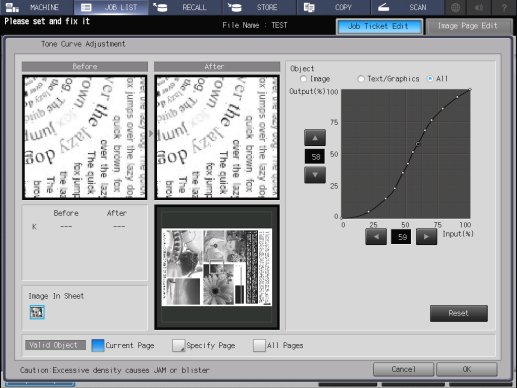Click the OK button
The width and height of the screenshot is (517, 388).
[467, 369]
